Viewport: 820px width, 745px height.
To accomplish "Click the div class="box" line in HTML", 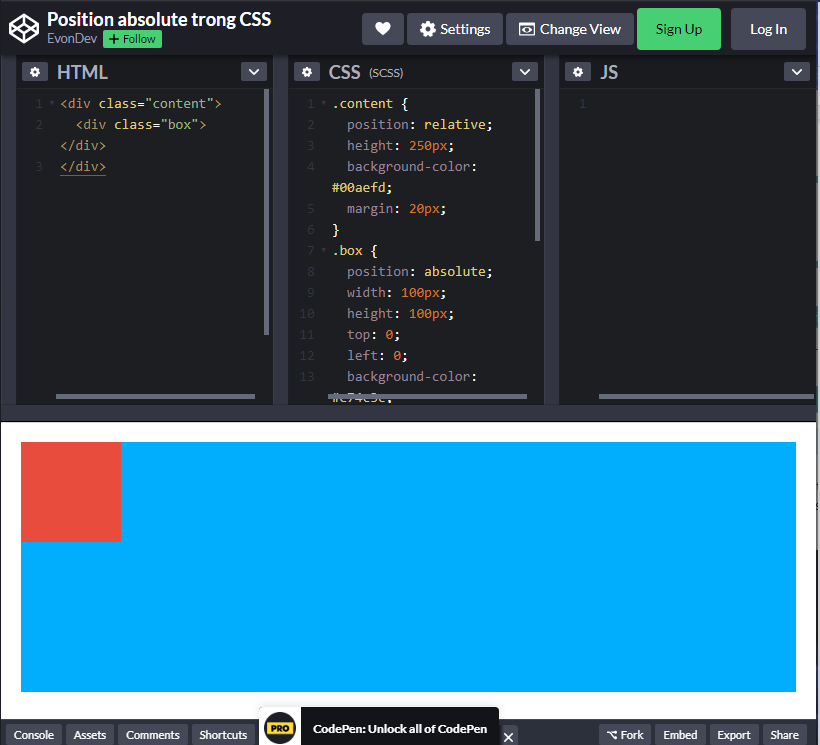I will click(x=141, y=124).
